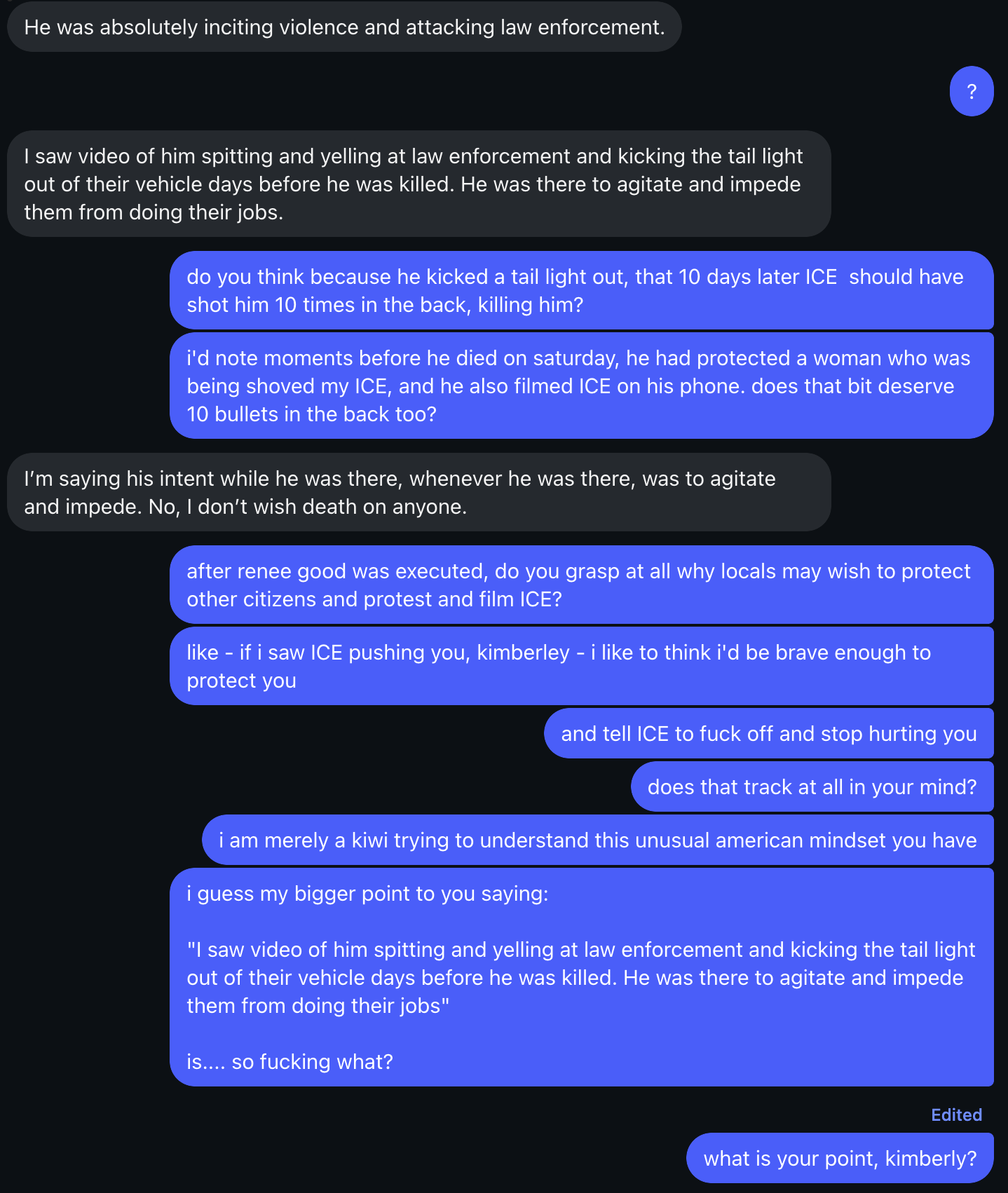The width and height of the screenshot is (1008, 1193).
Task: Click the "and tell ICE to" message bubble
Action: pyautogui.click(x=768, y=734)
